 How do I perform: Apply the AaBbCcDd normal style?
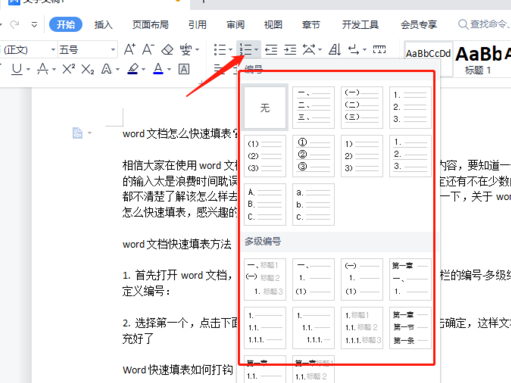pyautogui.click(x=428, y=59)
